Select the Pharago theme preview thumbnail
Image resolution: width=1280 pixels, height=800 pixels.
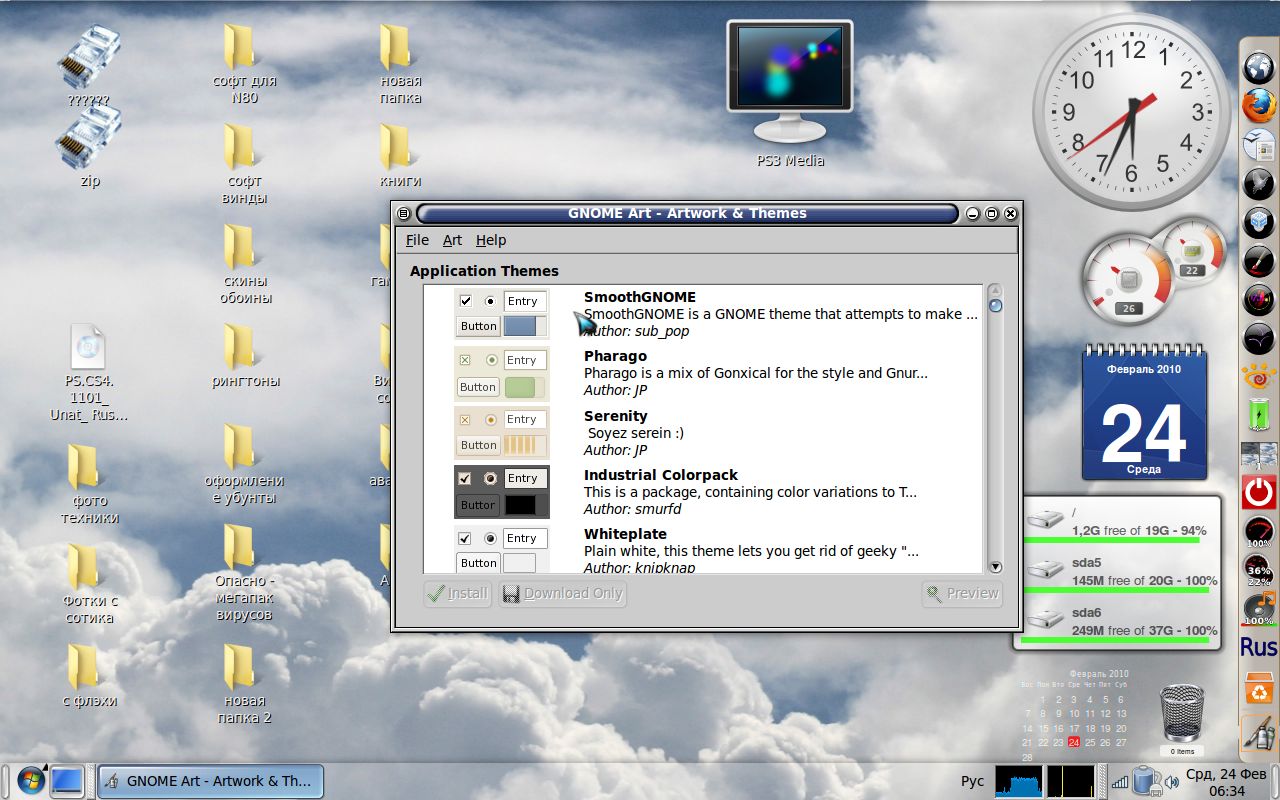coord(502,373)
